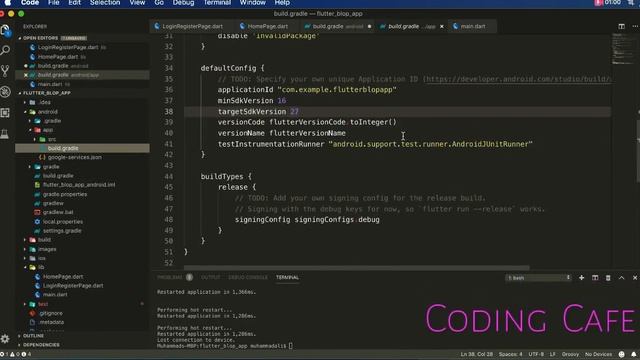Open the Debug menu in menu bar
Viewport: 640px width, 360px height.
point(183,3)
